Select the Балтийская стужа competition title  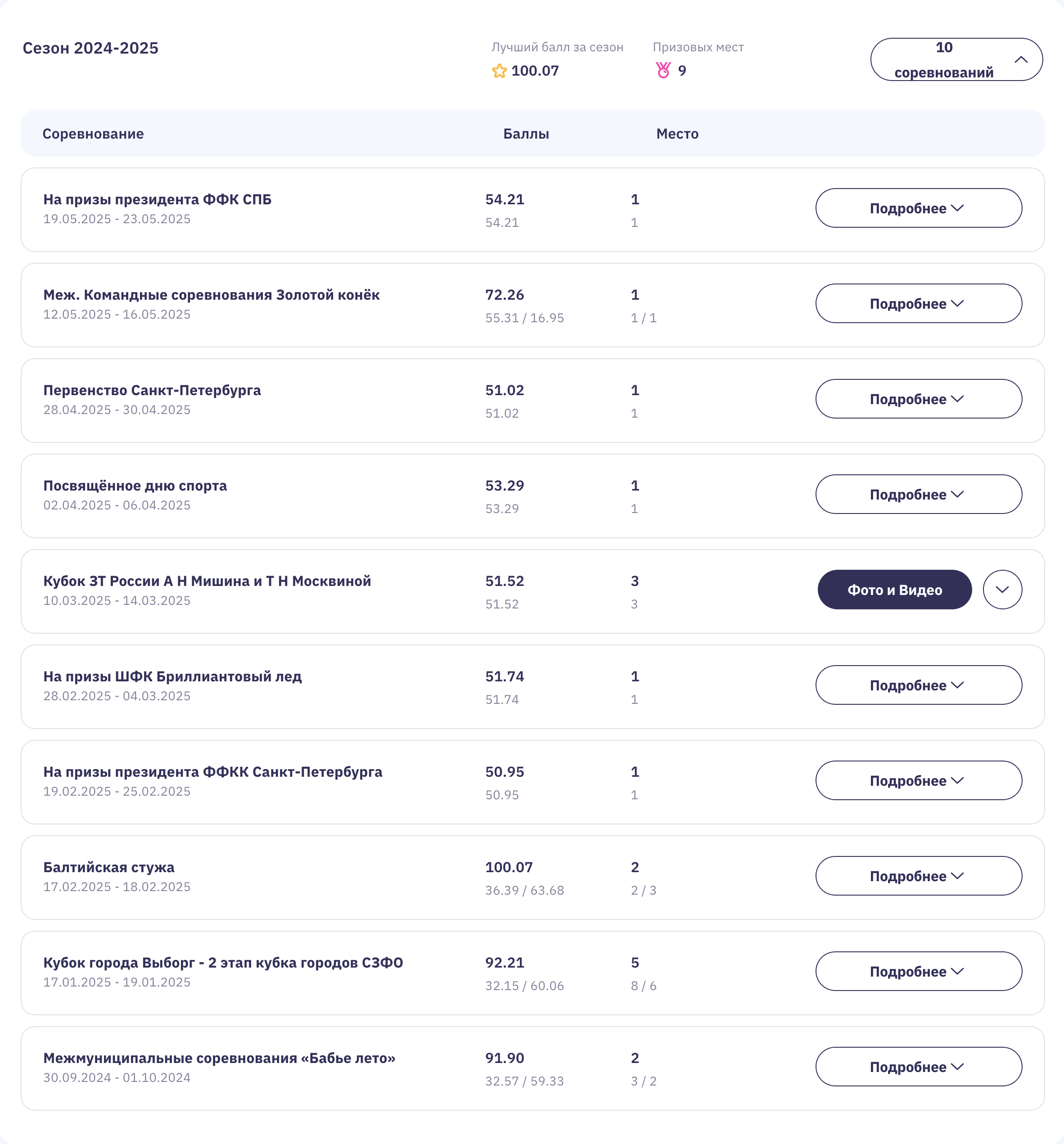pos(109,867)
